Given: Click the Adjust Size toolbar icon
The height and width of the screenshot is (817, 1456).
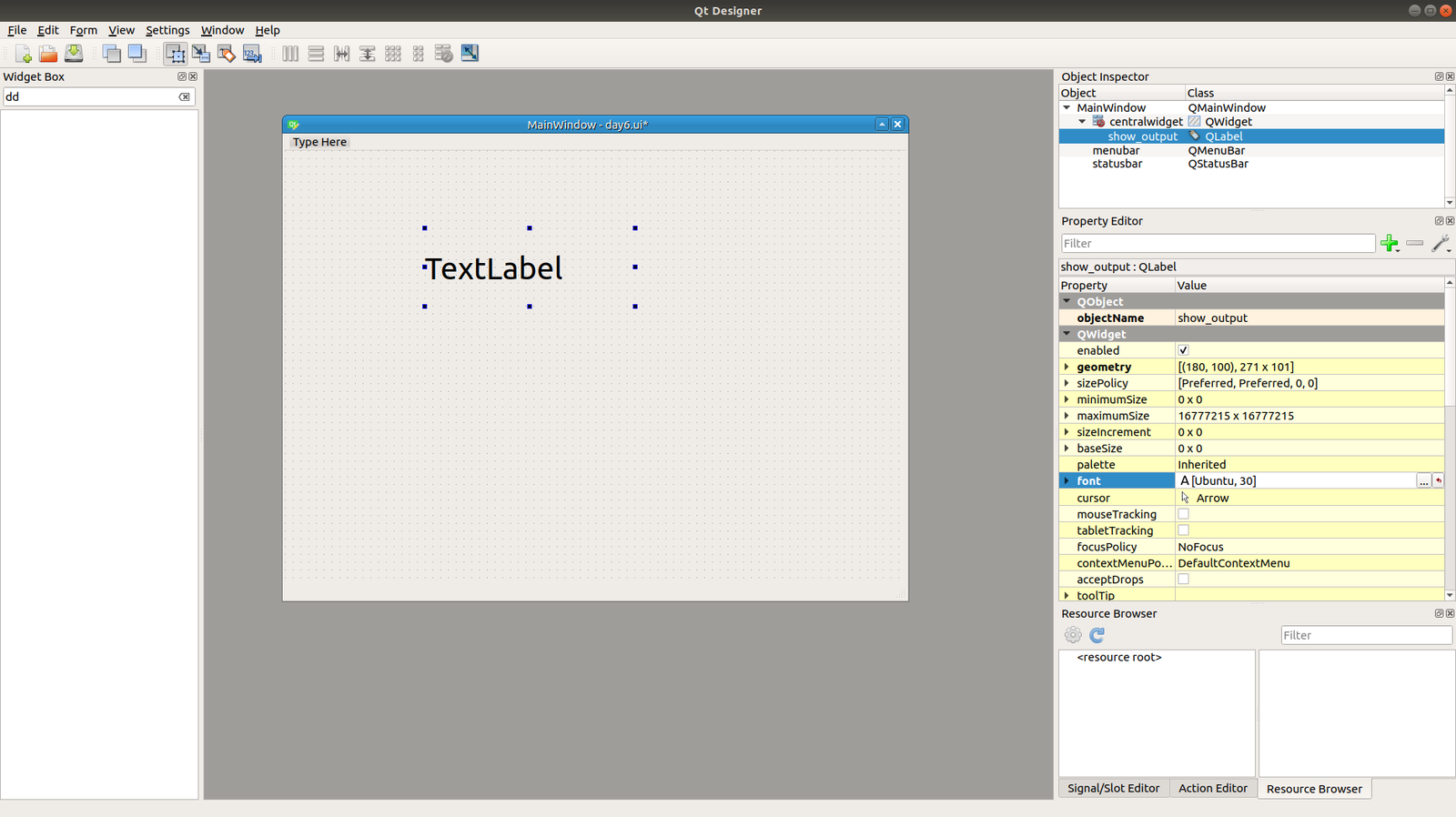Looking at the screenshot, I should tap(470, 54).
